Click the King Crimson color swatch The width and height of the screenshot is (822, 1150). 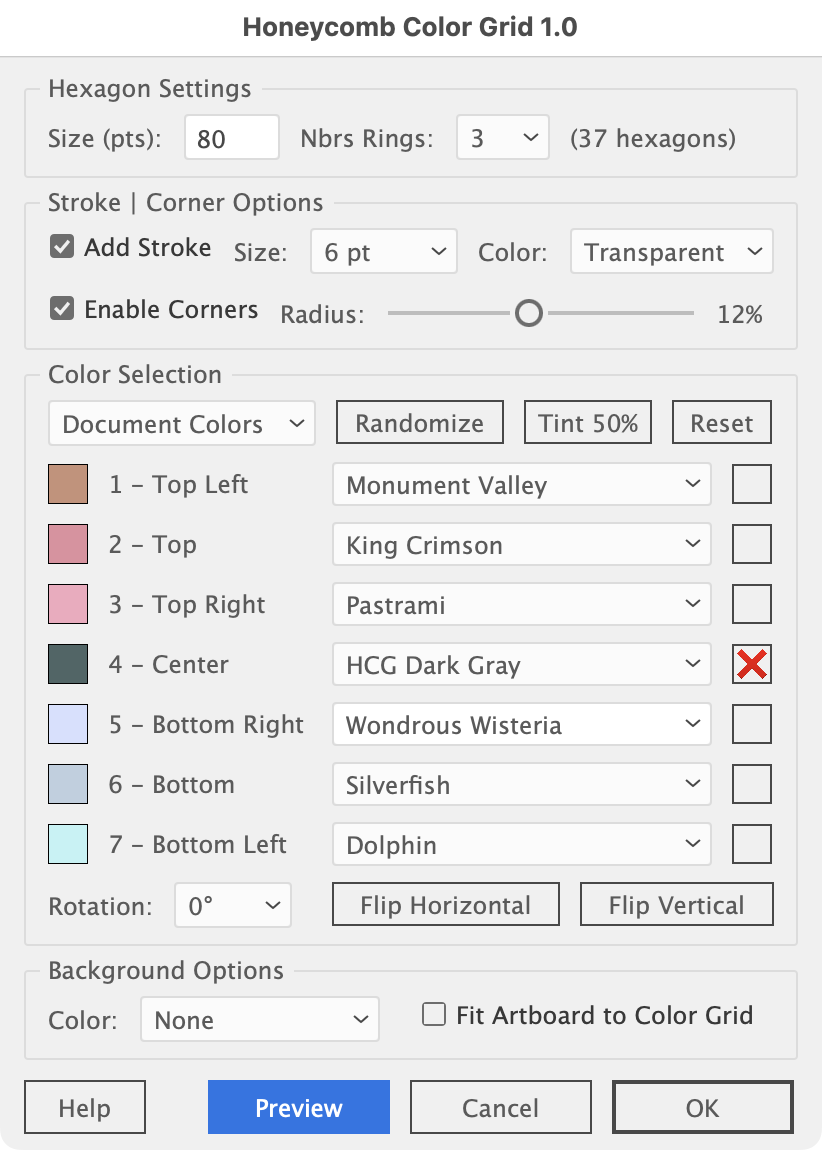[x=68, y=545]
